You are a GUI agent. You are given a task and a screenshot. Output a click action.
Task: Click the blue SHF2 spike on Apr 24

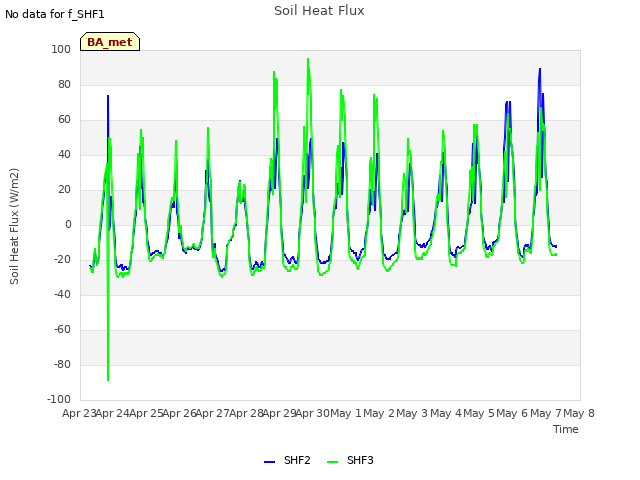click(108, 96)
